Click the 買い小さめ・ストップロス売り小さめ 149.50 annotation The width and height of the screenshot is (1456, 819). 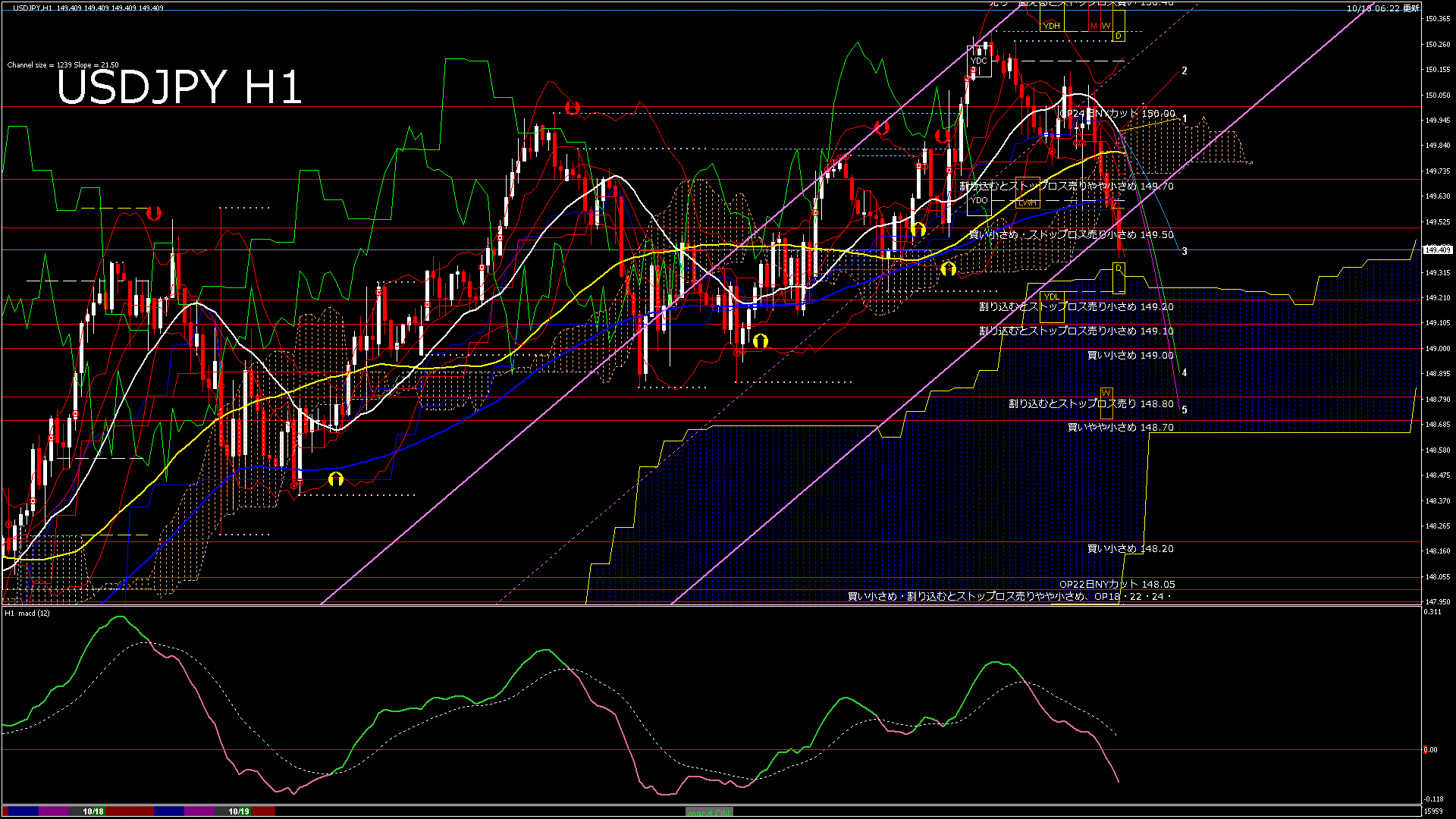click(x=1072, y=234)
